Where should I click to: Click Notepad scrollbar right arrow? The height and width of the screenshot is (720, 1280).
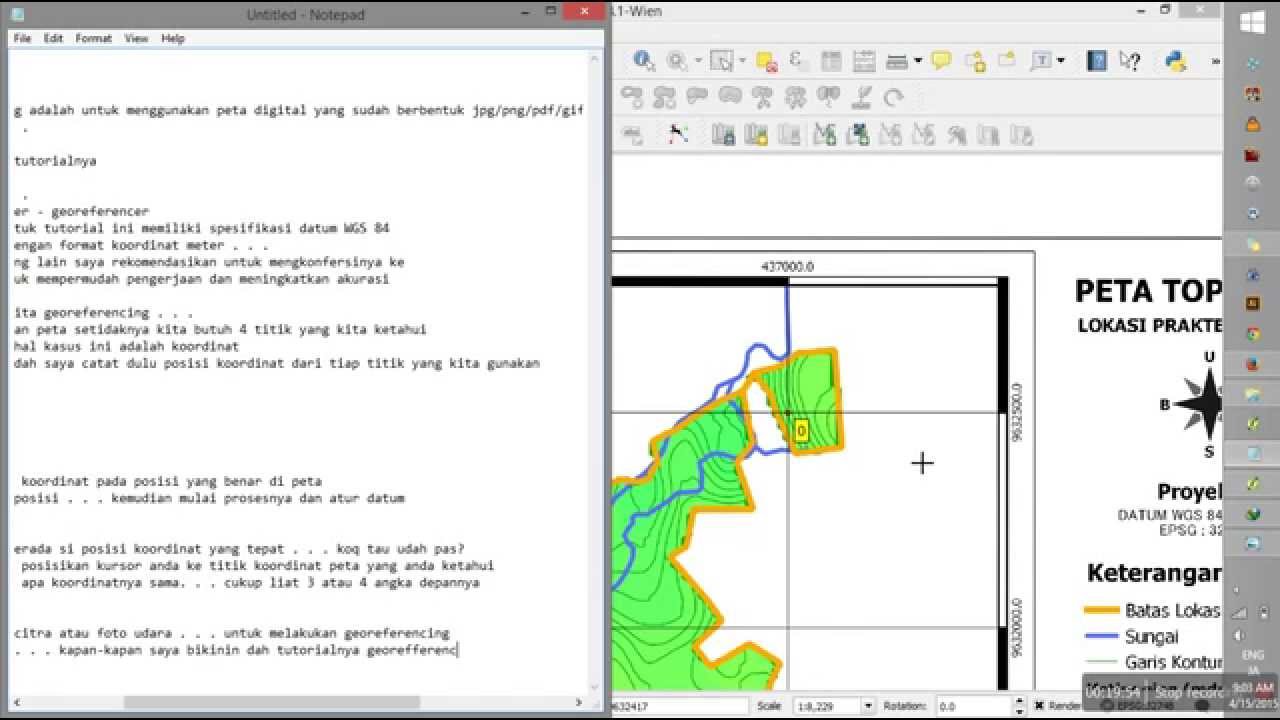[579, 703]
